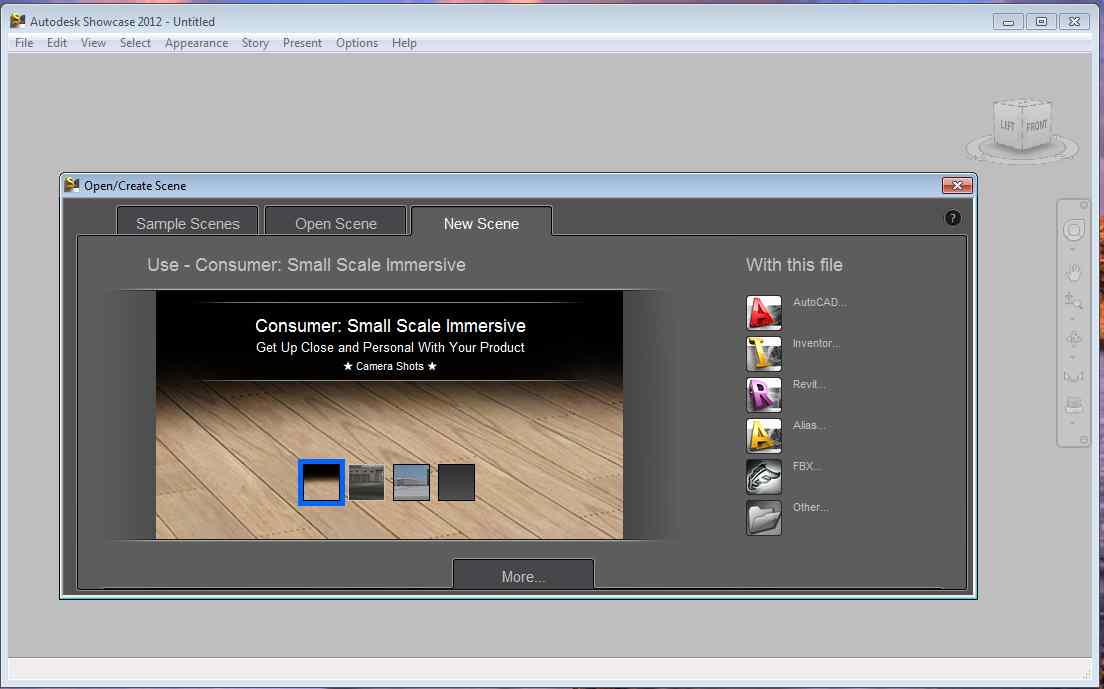Open dialog help question mark icon
The image size is (1104, 689).
(x=953, y=218)
